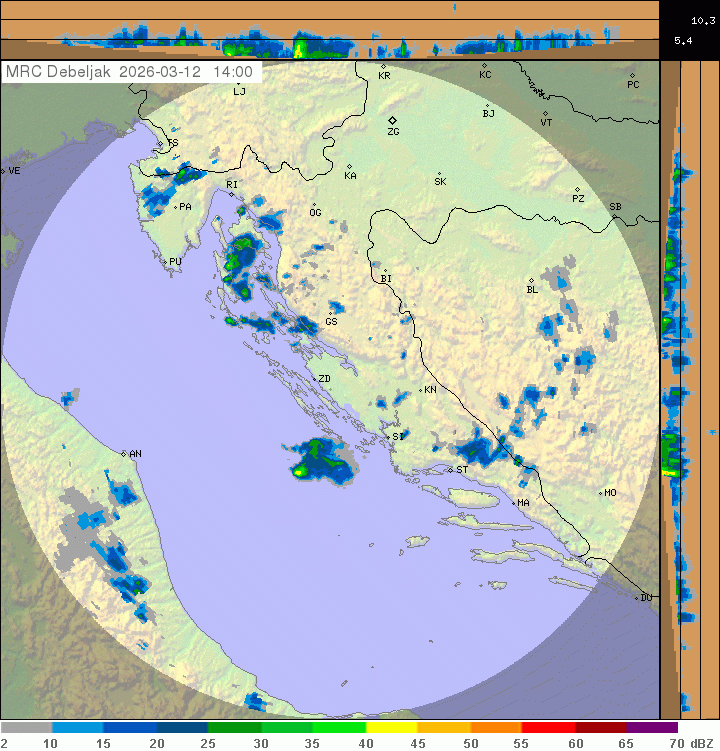Click the MRC Debeljak radar title label
The width and height of the screenshot is (720, 751).
[x=60, y=72]
